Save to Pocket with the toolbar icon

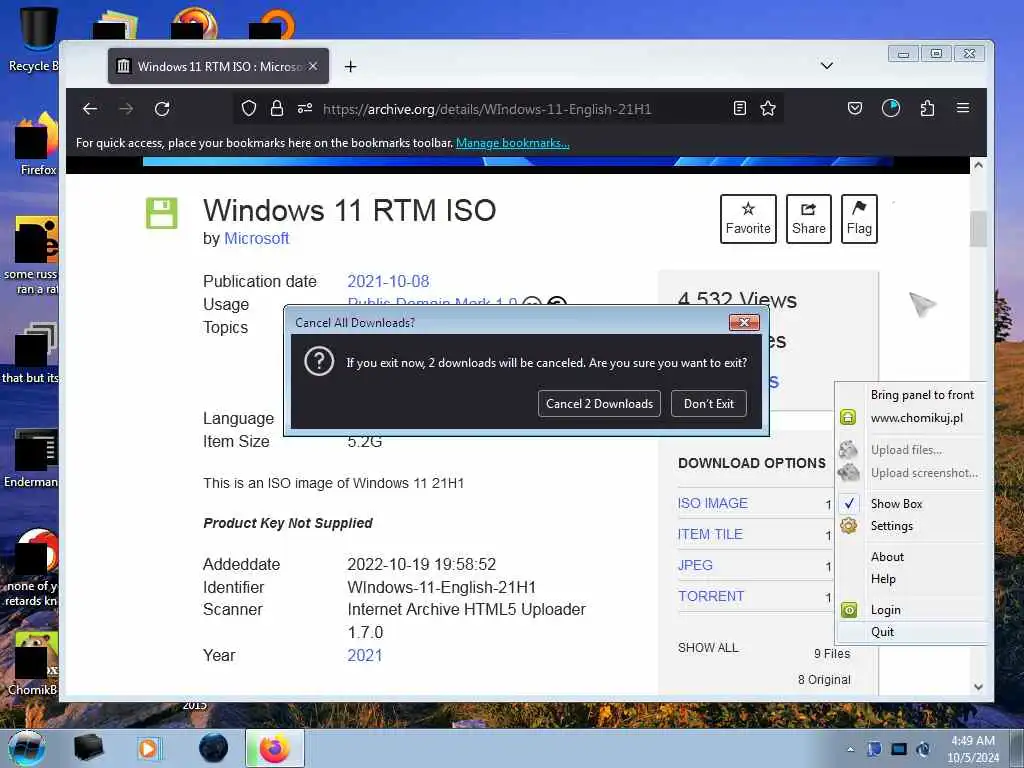point(855,108)
